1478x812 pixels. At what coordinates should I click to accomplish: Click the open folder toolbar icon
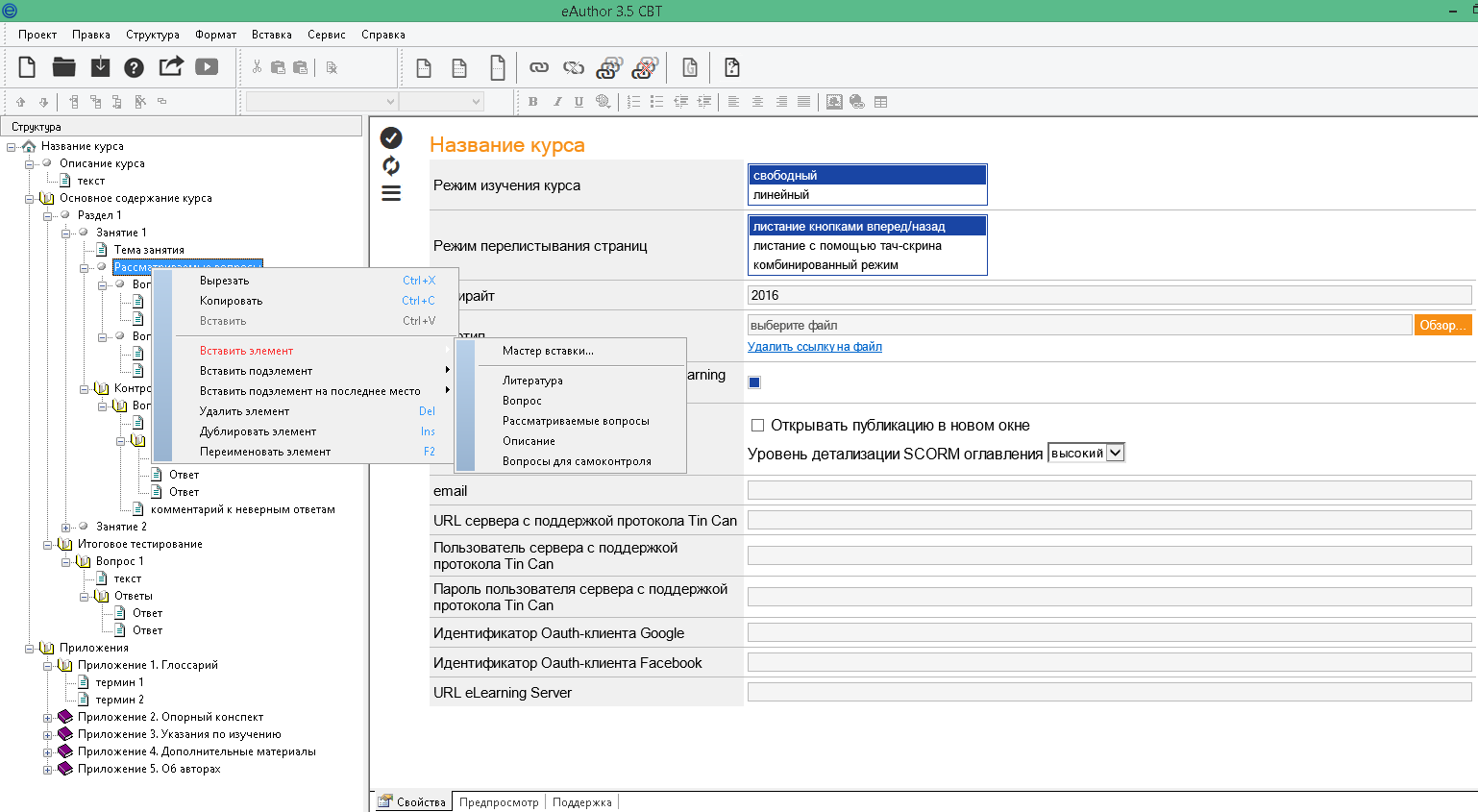(x=63, y=67)
